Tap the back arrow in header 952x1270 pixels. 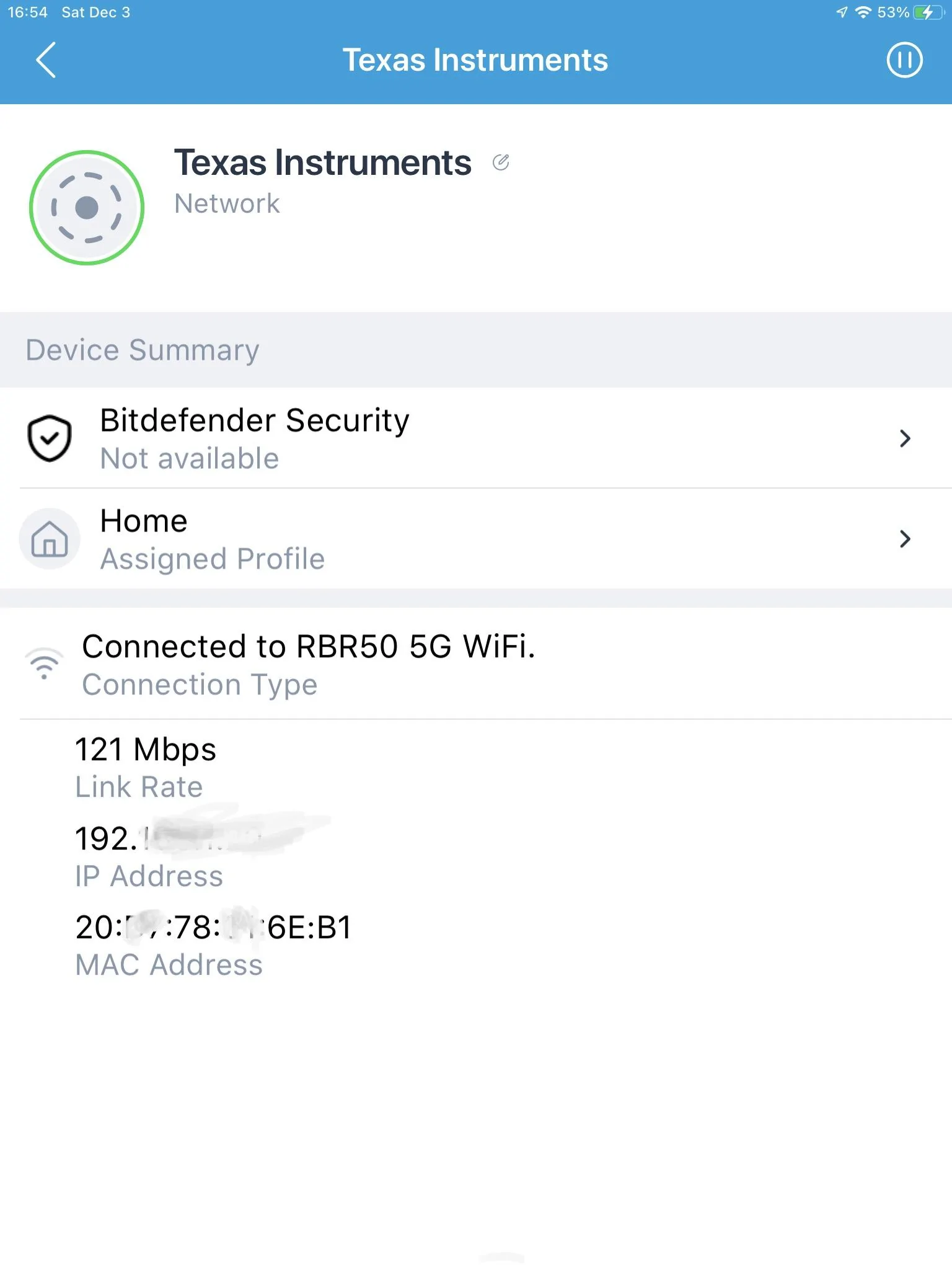point(46,60)
